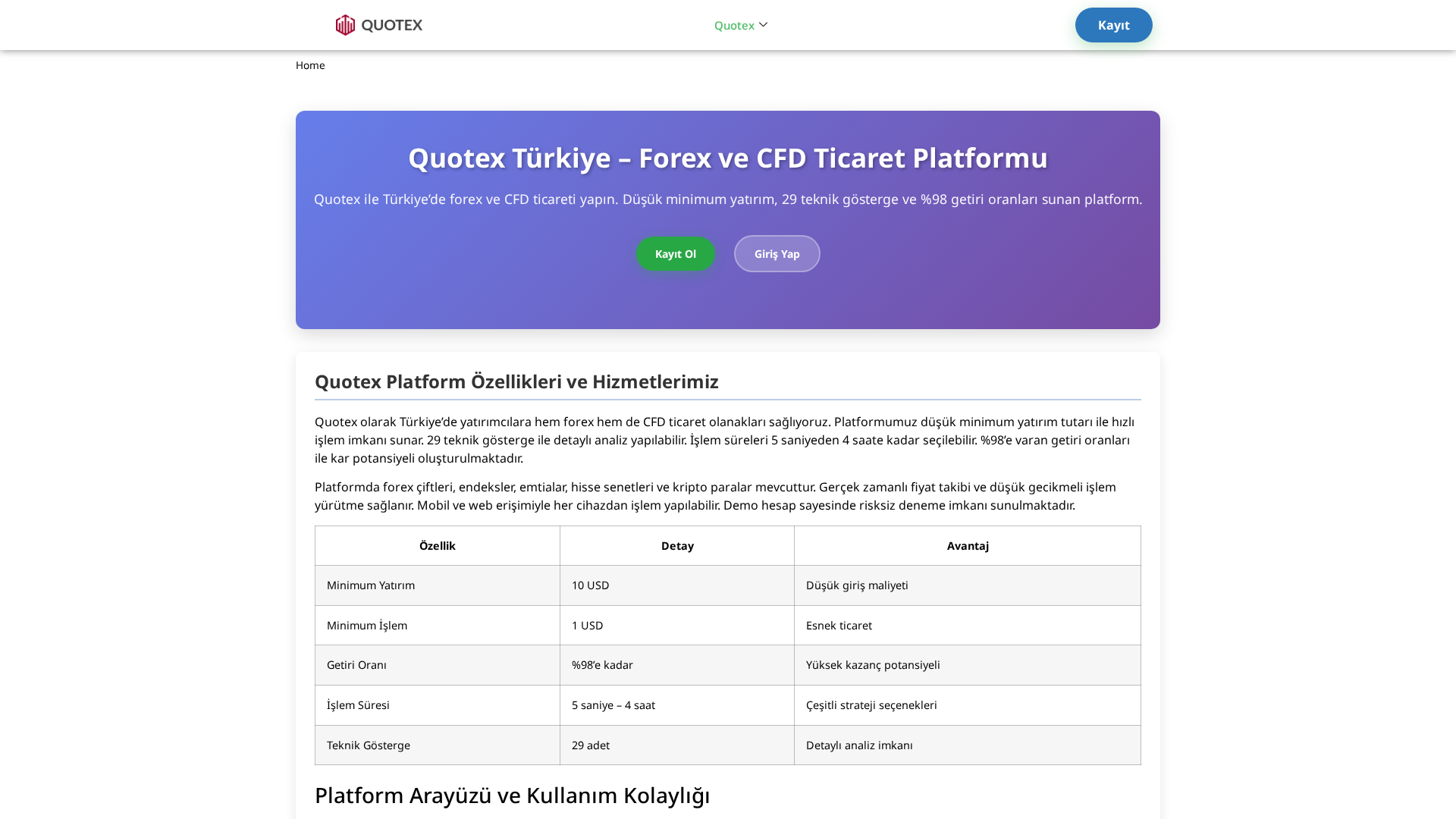1456x819 pixels.
Task: Click the Getiri Oranı row
Action: [x=356, y=665]
